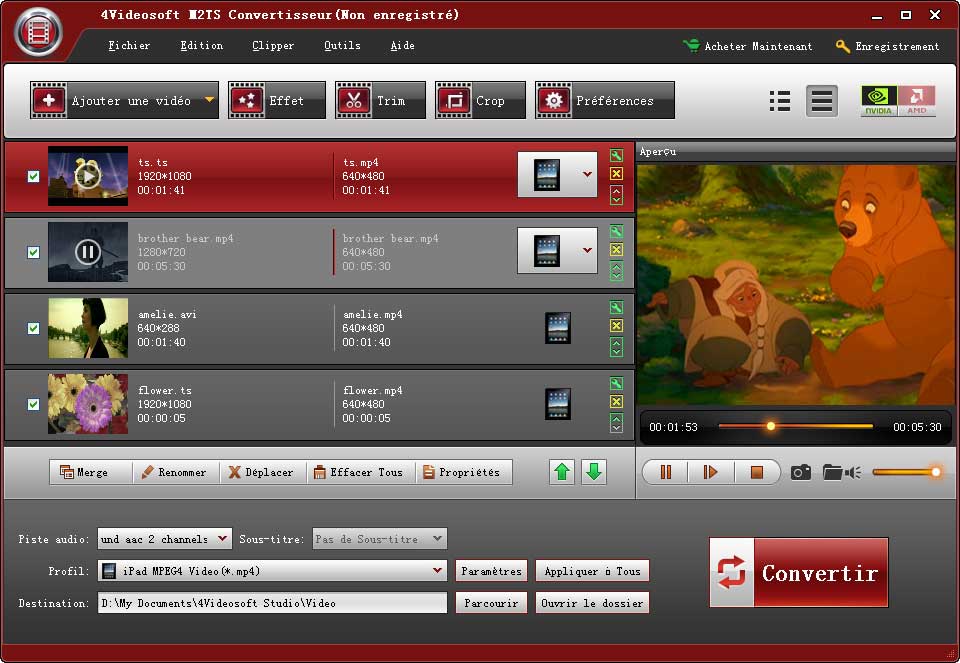Screen dimensions: 960x663
Task: Uncheck the amelie.avi checkbox
Action: click(x=33, y=328)
